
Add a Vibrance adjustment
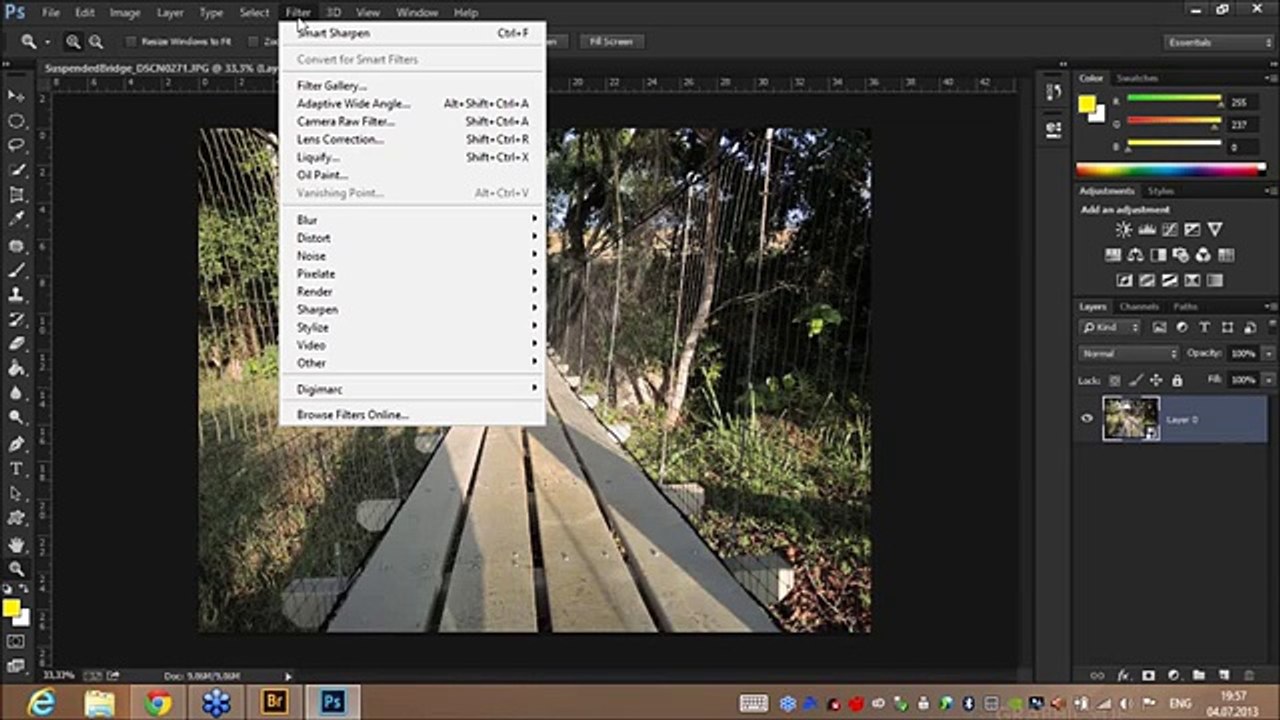click(x=1215, y=230)
